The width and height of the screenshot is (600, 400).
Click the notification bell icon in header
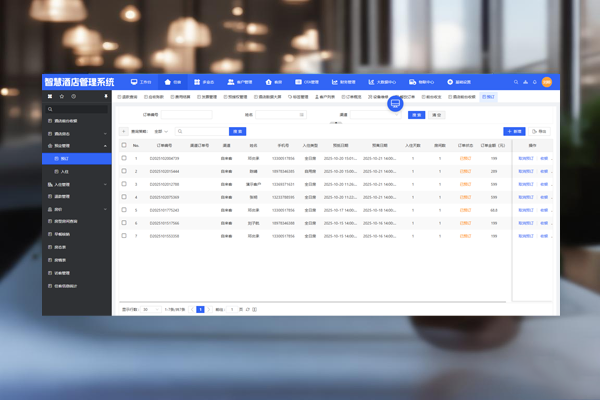click(x=535, y=82)
